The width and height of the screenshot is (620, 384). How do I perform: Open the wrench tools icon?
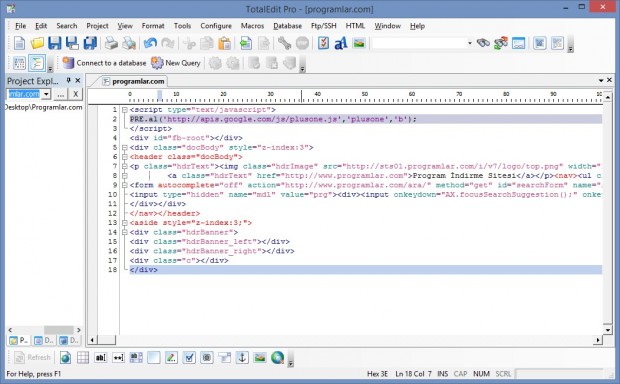point(284,43)
